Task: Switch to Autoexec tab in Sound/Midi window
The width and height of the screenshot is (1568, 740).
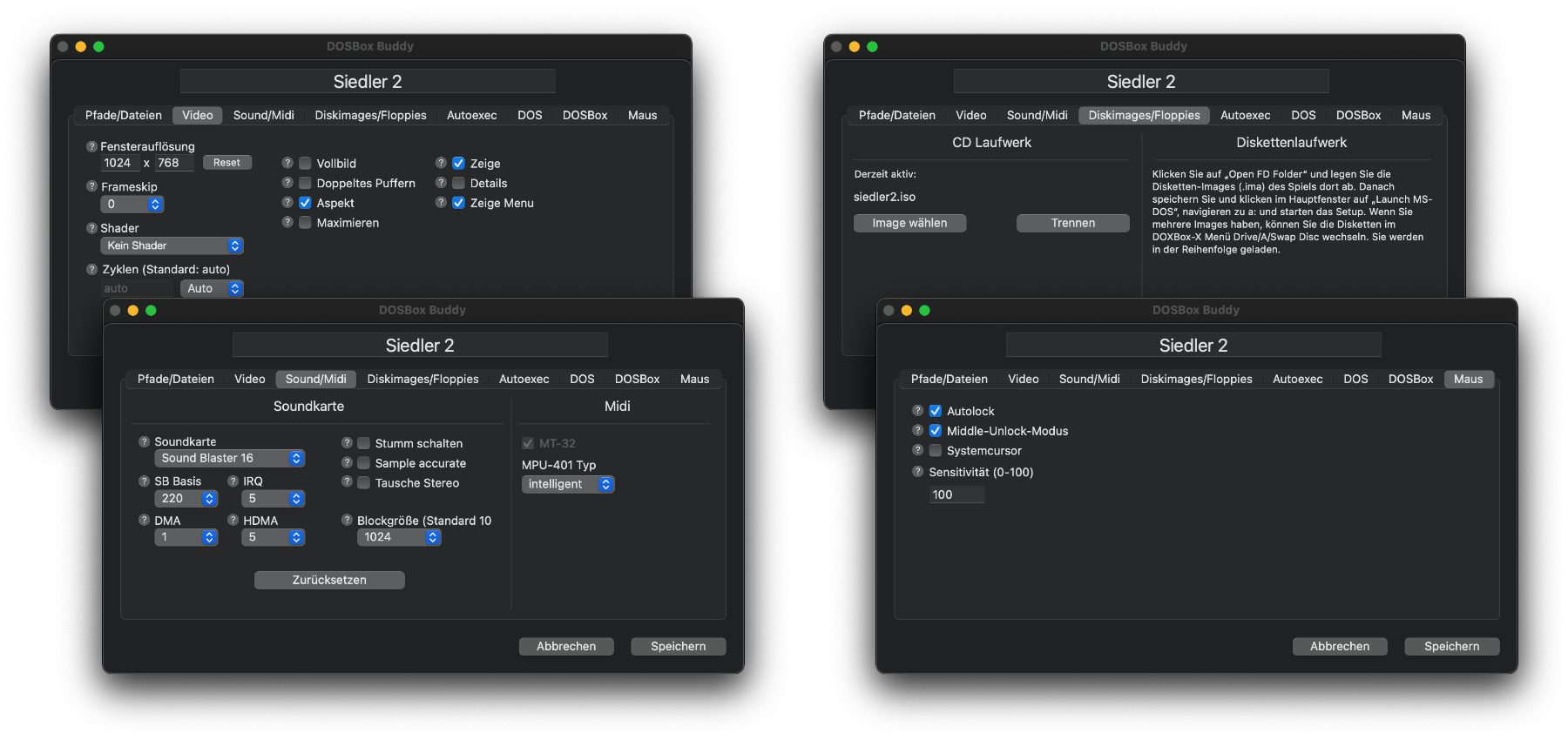Action: point(524,379)
